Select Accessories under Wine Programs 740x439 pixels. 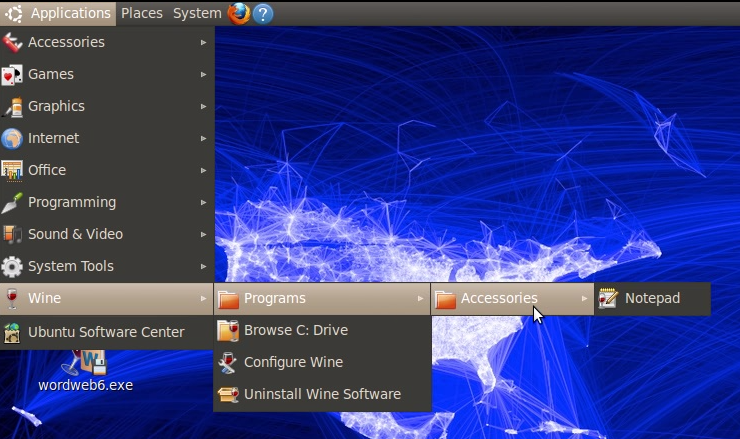point(513,299)
